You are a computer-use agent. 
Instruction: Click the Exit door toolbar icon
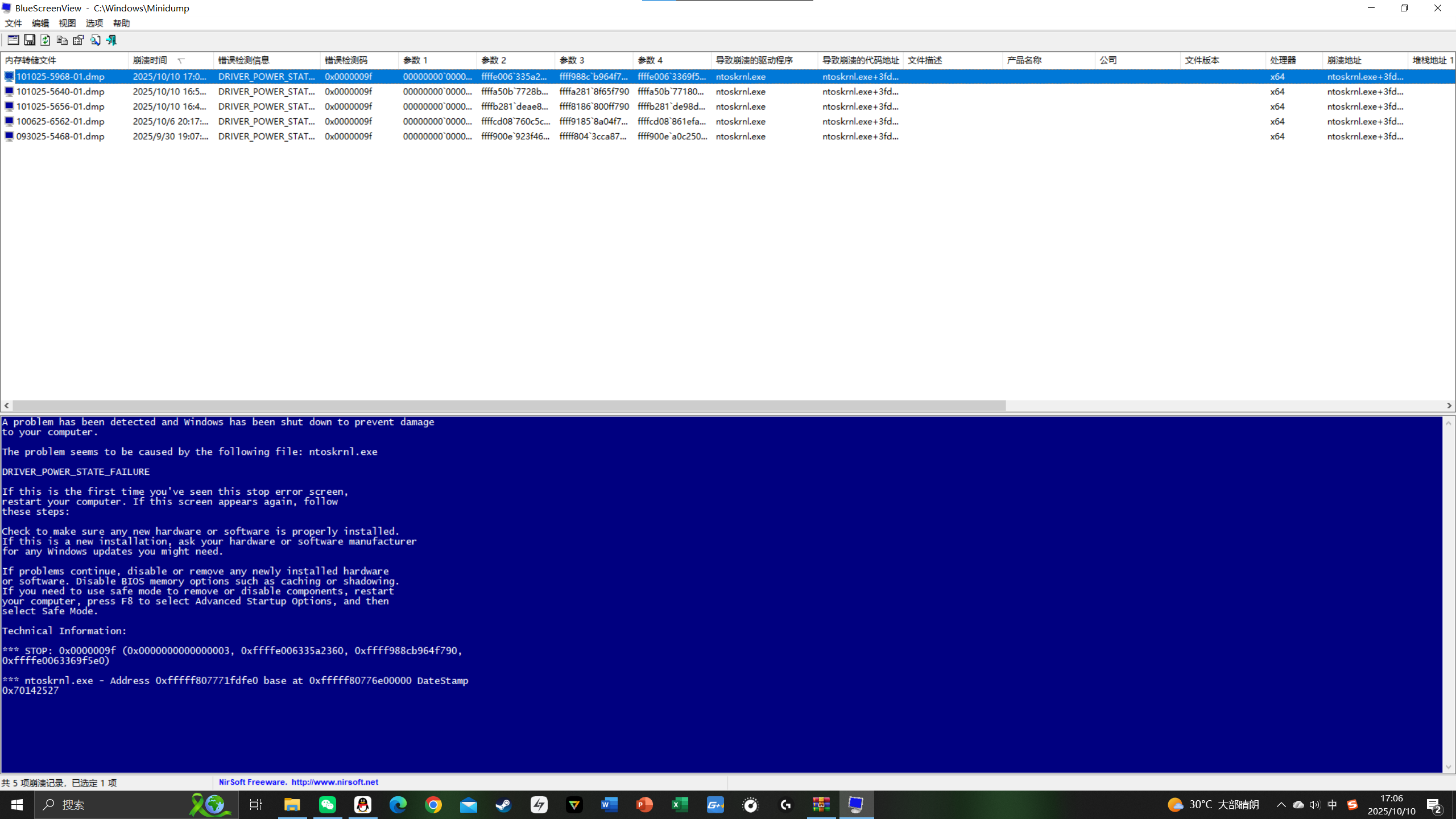click(111, 40)
